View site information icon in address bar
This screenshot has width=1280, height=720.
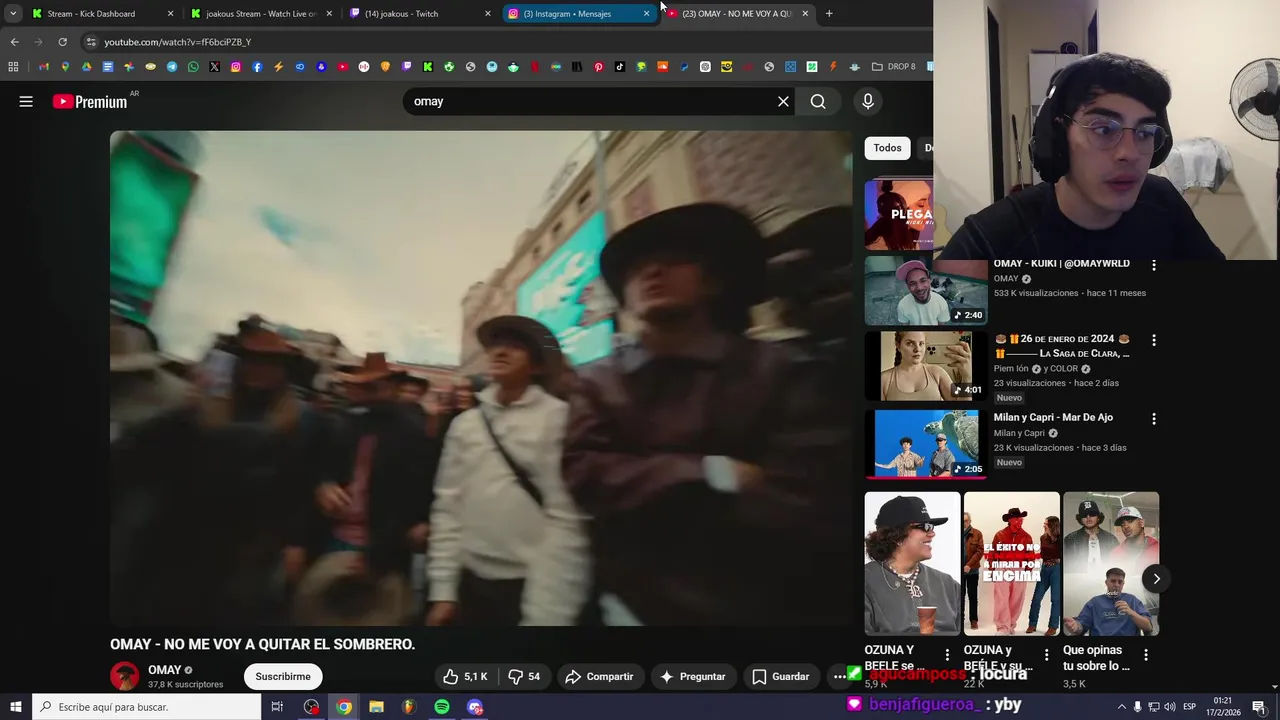click(x=91, y=42)
